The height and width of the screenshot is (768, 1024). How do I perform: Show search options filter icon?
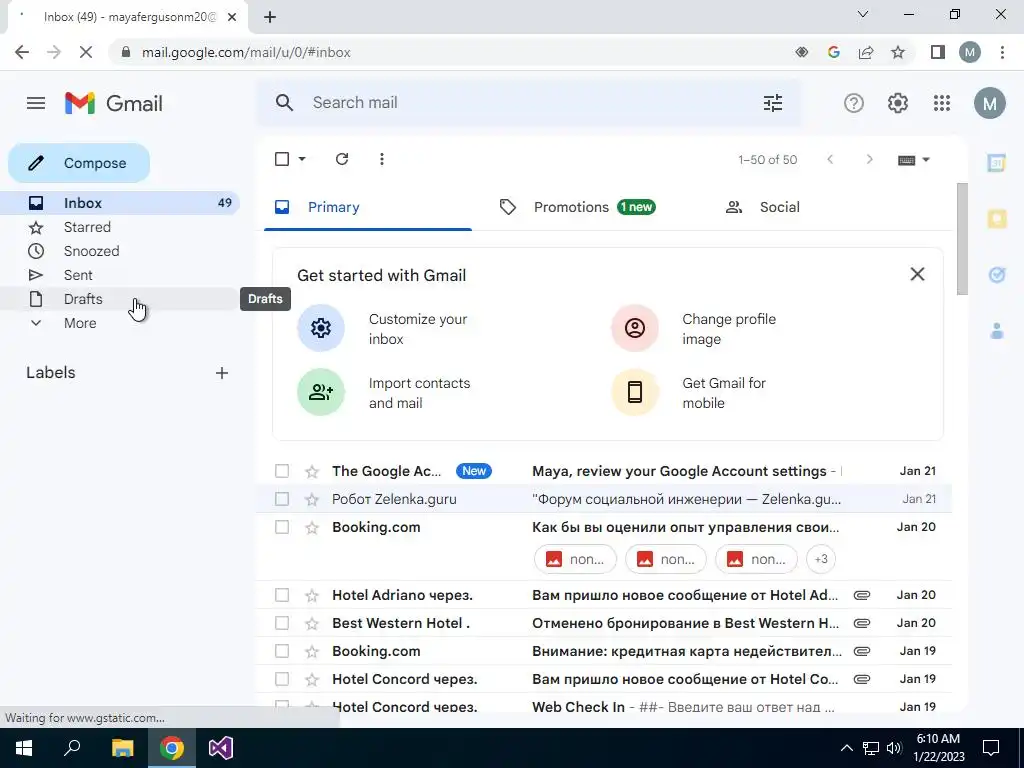[773, 103]
